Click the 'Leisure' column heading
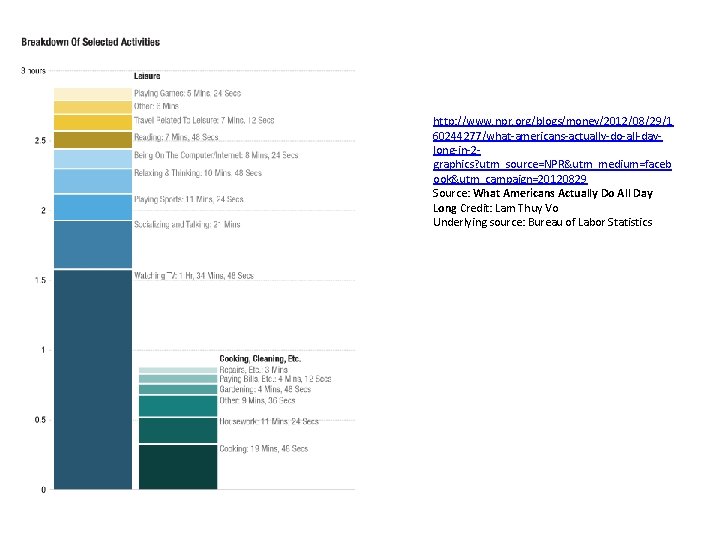 point(147,76)
